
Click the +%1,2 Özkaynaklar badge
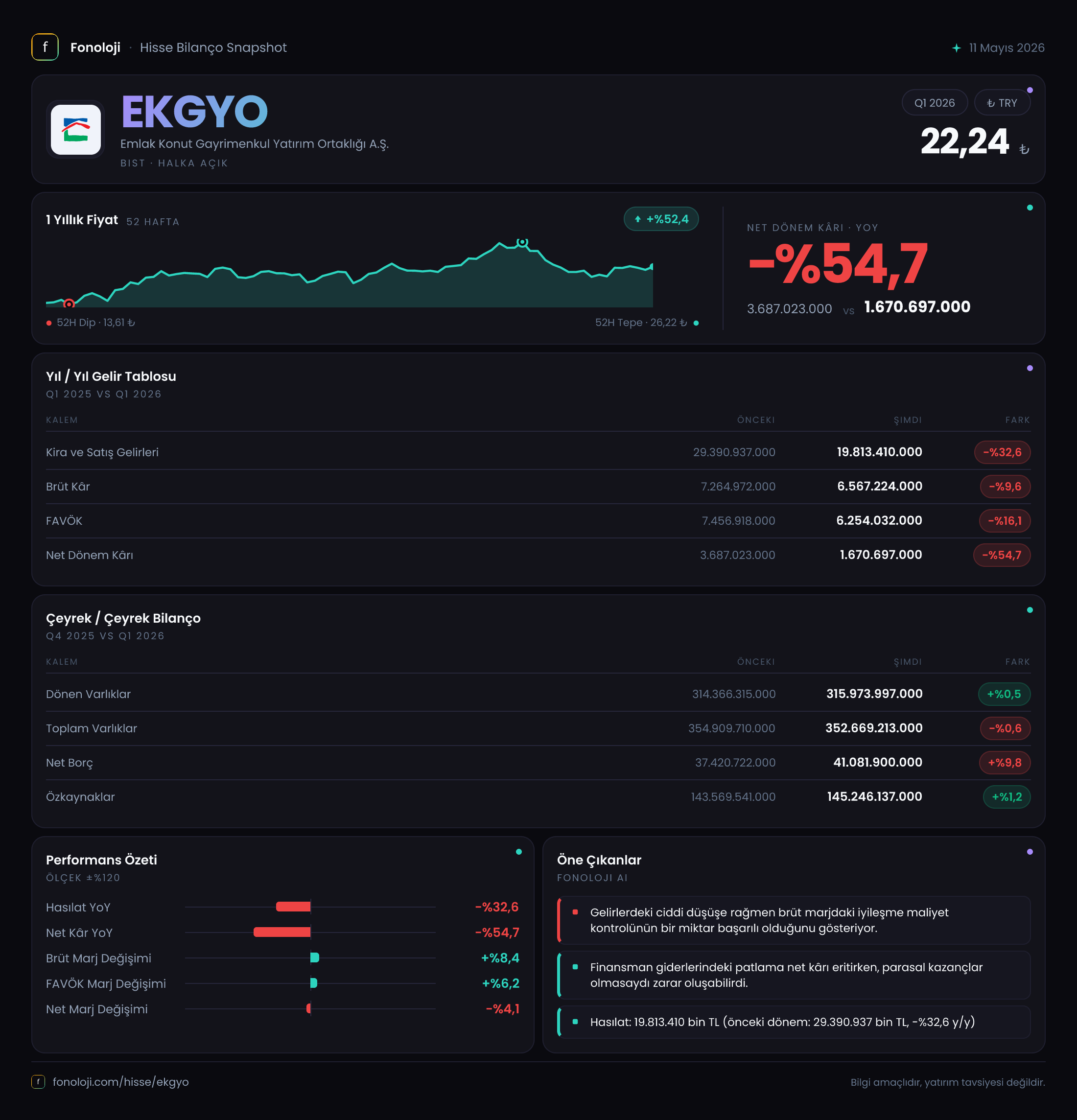(1007, 796)
